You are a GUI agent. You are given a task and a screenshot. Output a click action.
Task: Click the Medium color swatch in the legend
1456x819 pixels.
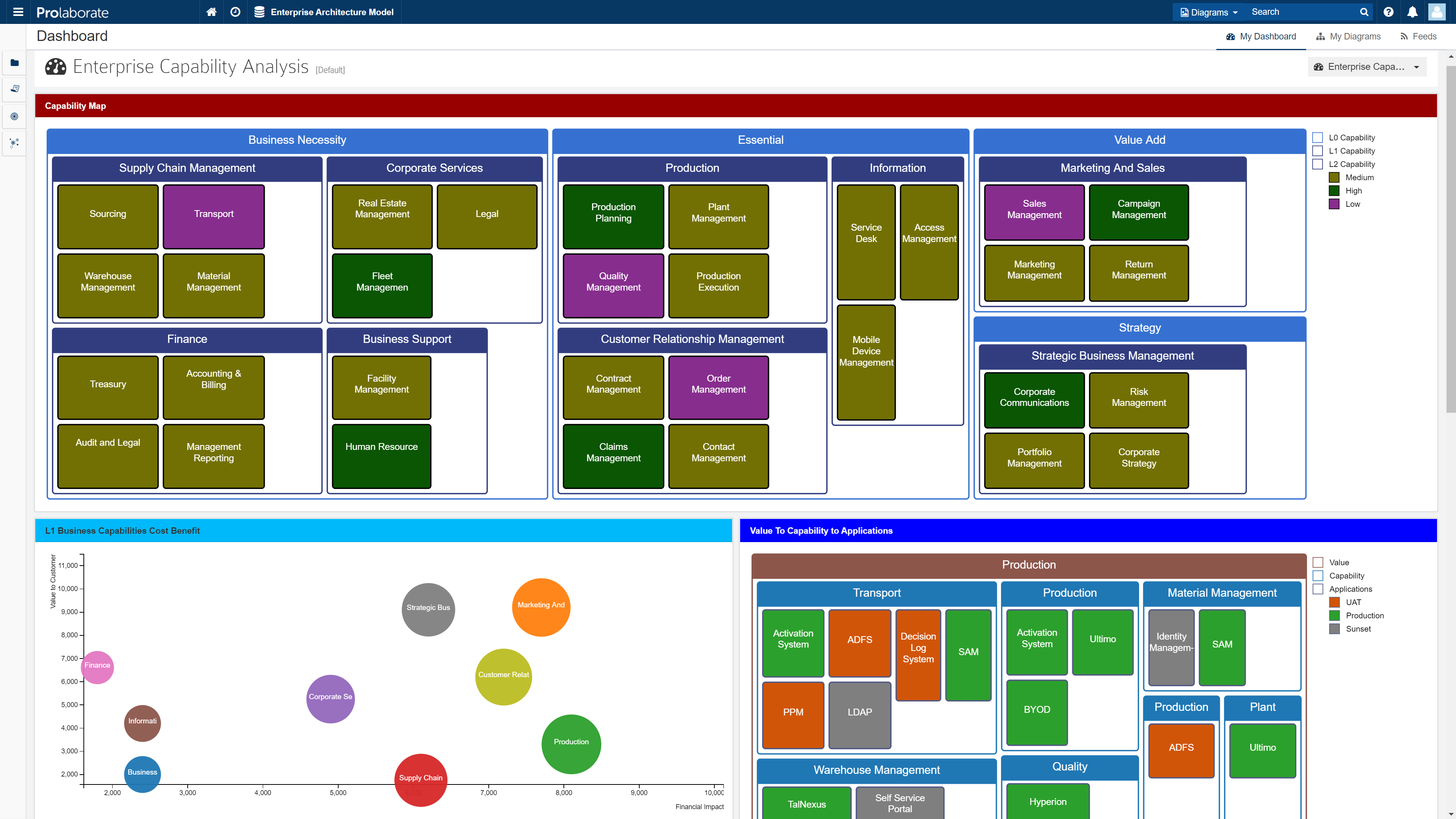point(1334,177)
